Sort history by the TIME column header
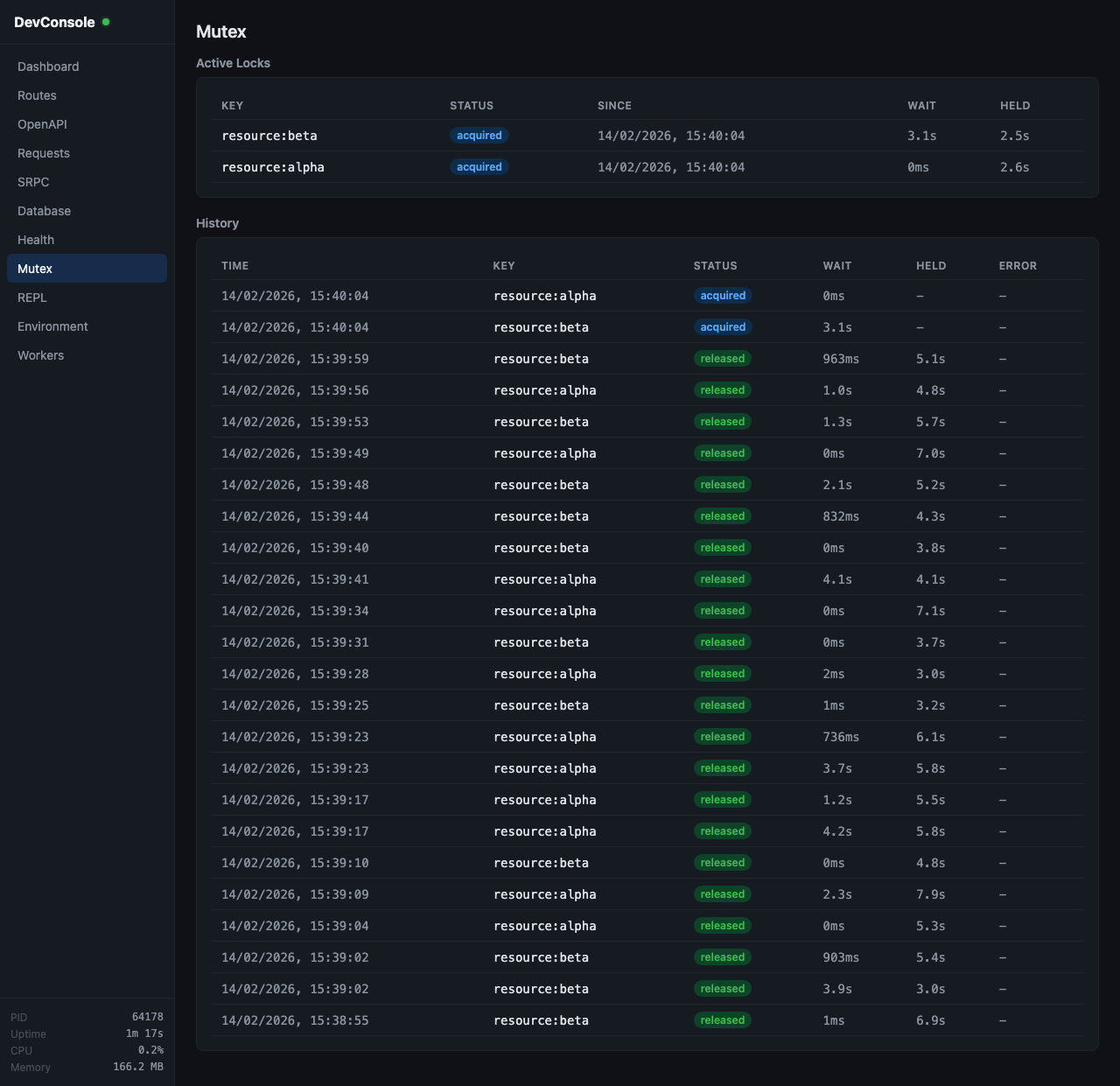Viewport: 1120px width, 1086px height. pyautogui.click(x=234, y=265)
